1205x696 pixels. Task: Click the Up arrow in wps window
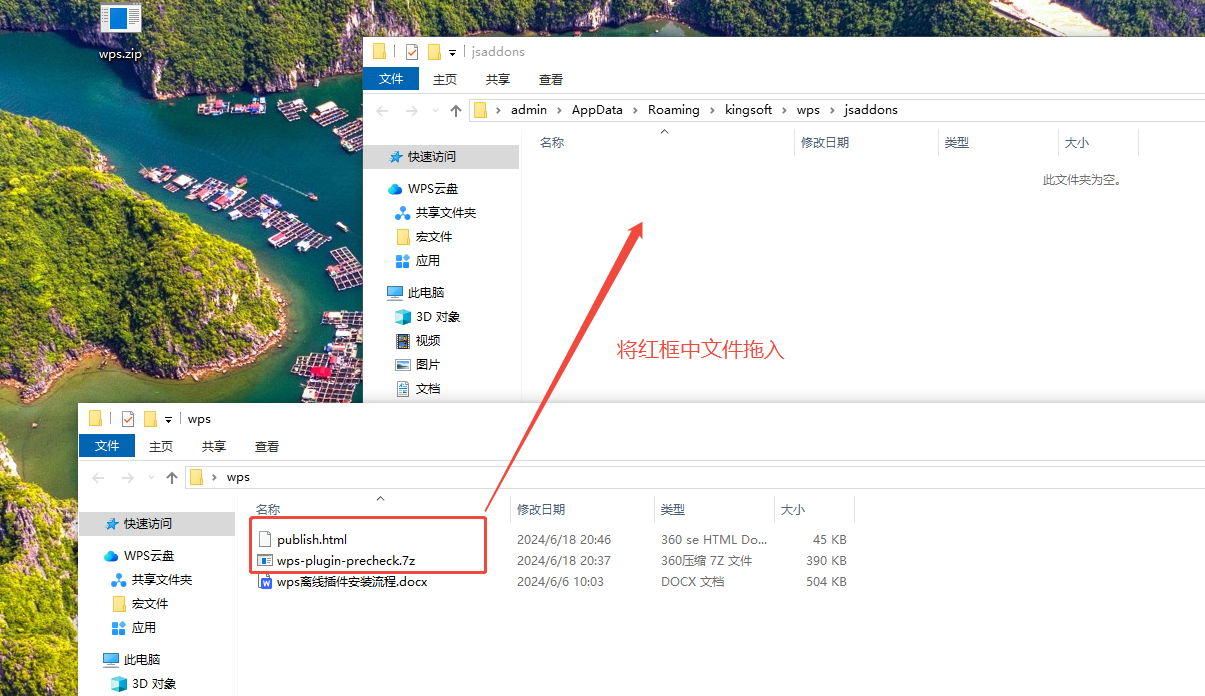(172, 478)
